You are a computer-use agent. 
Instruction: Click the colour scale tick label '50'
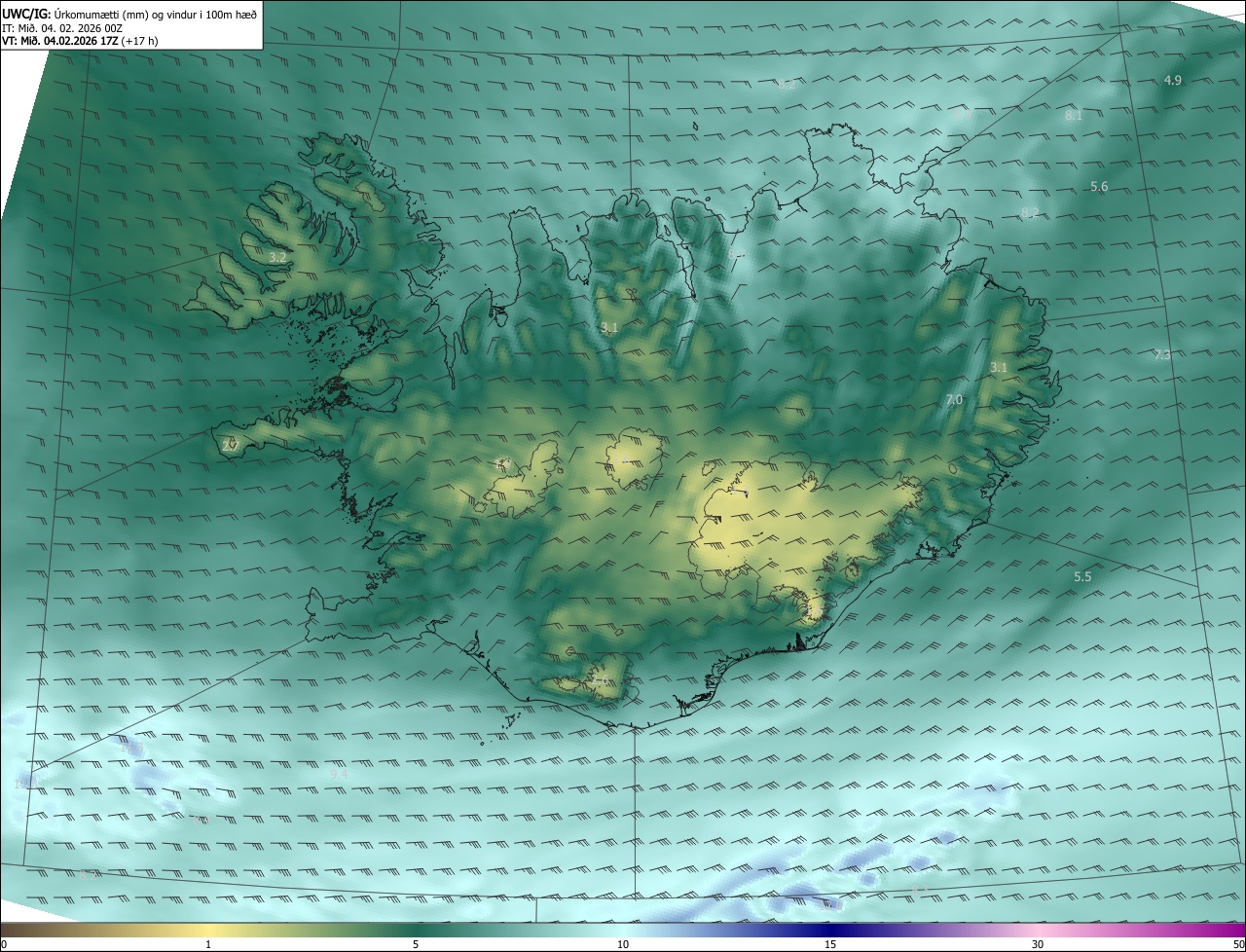point(1238,944)
